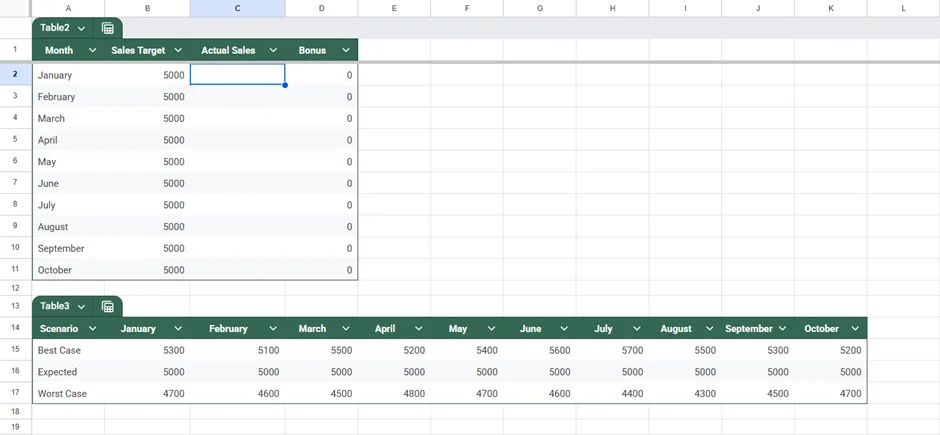This screenshot has width=940, height=435.
Task: Open Table2 calculator icon menu
Action: [x=108, y=28]
